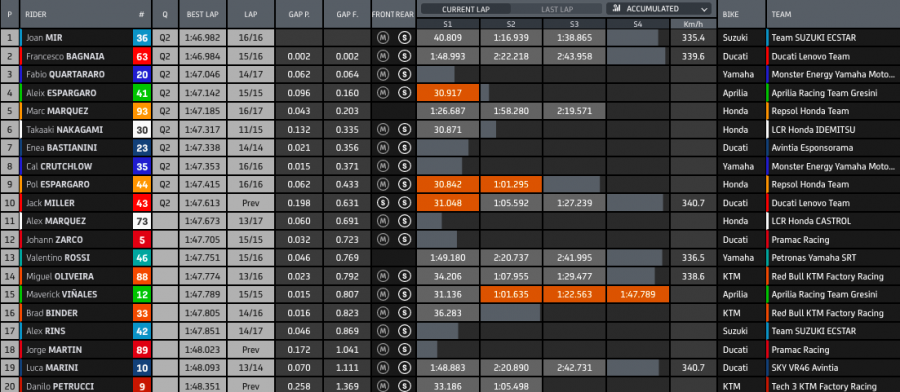Viewport: 900px width, 392px height.
Task: Click the Aprilia bike label for VIÑALES
Action: [x=736, y=295]
